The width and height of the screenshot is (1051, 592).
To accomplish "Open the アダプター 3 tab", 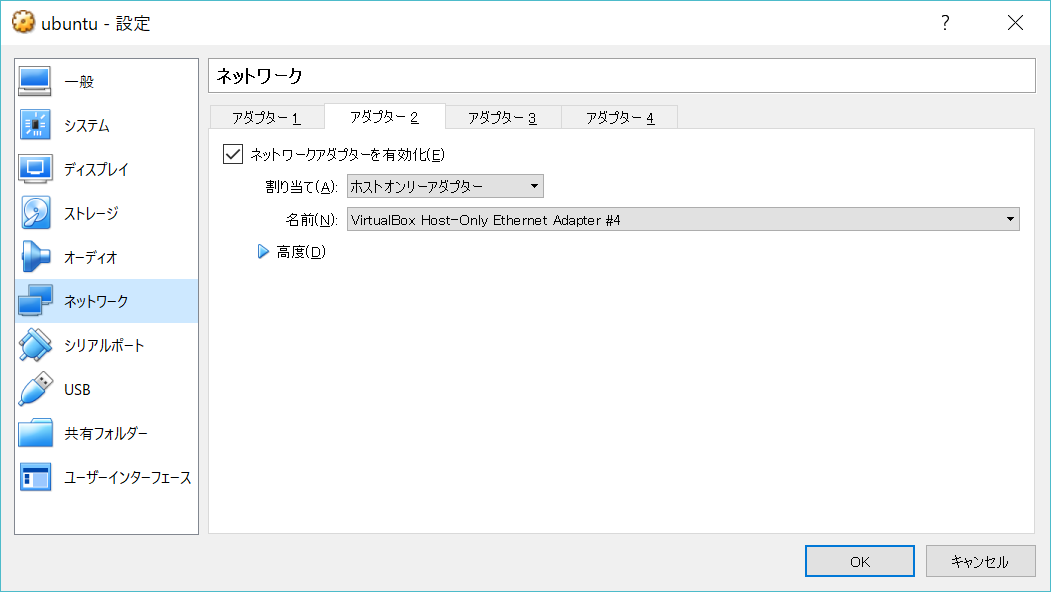I will (502, 116).
